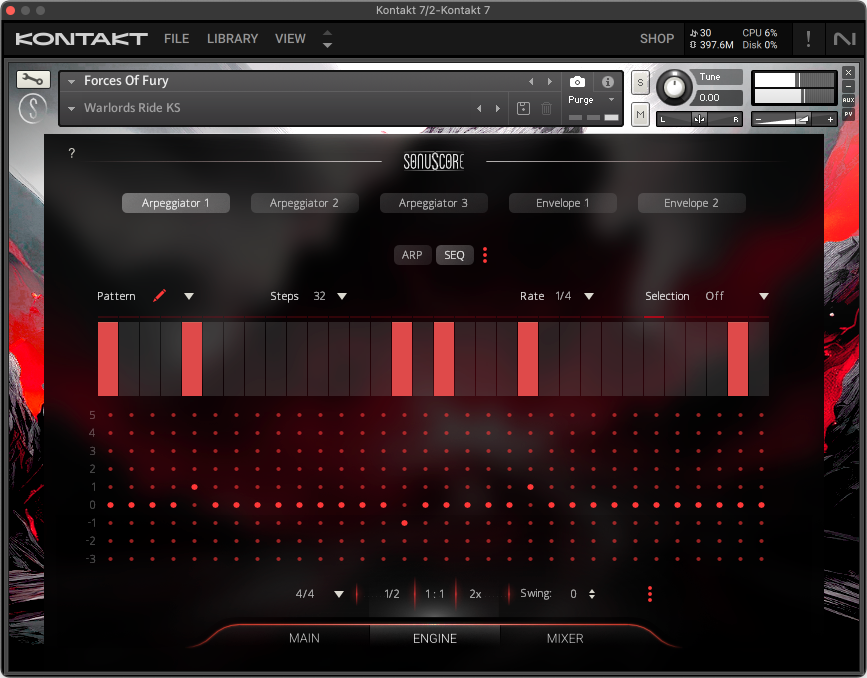867x678 pixels.
Task: Open the wrench instrument edit mode
Action: click(33, 80)
